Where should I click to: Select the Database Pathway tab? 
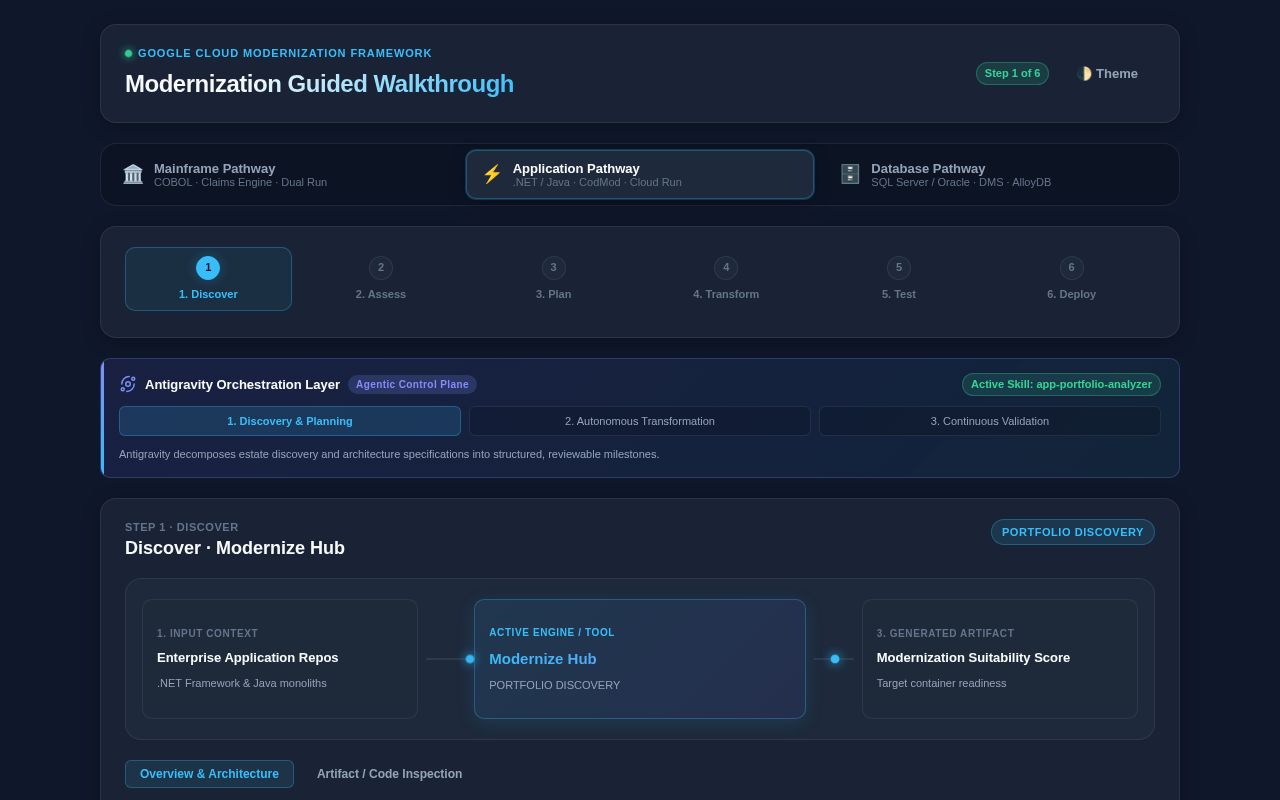998,175
